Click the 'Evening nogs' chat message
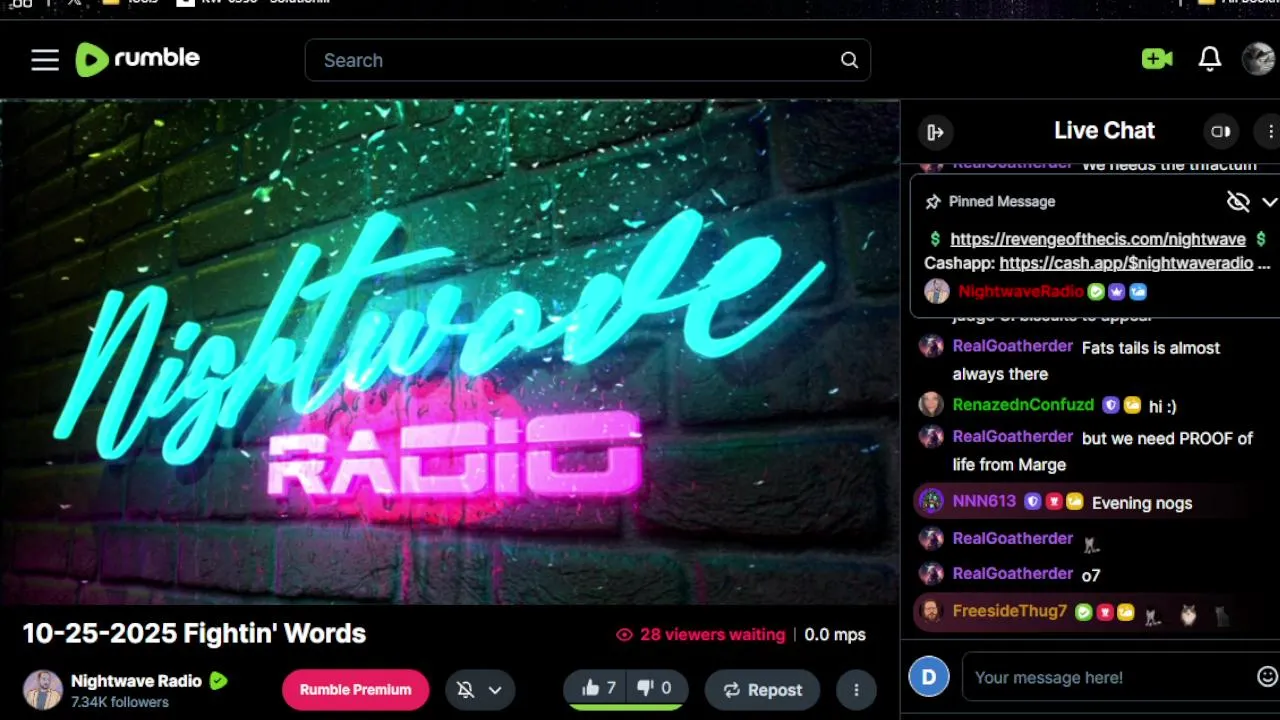The width and height of the screenshot is (1280, 720). coord(1142,503)
